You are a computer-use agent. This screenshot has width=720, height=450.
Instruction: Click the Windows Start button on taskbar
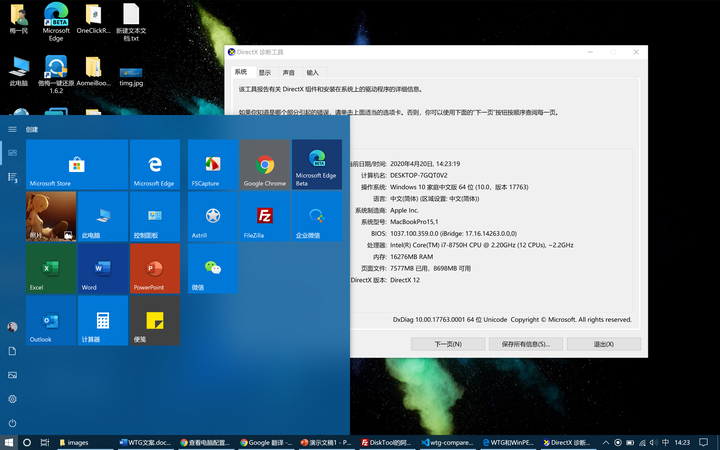coord(9,443)
